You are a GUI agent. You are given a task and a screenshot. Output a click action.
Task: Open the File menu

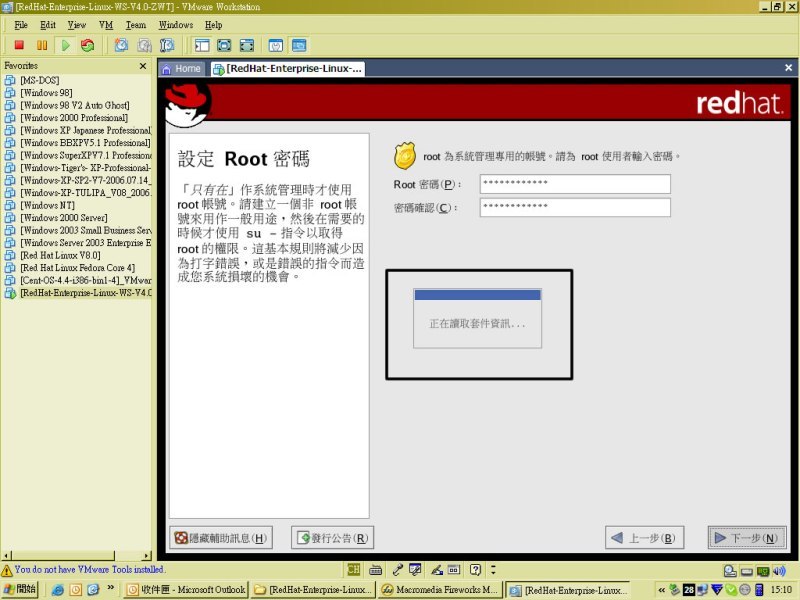[x=21, y=25]
